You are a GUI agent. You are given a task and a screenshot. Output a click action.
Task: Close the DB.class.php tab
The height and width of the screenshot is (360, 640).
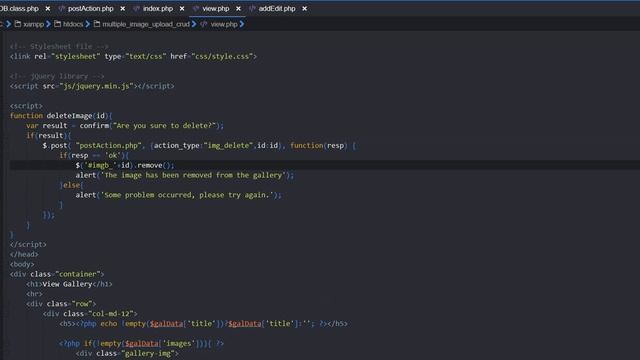[48, 9]
